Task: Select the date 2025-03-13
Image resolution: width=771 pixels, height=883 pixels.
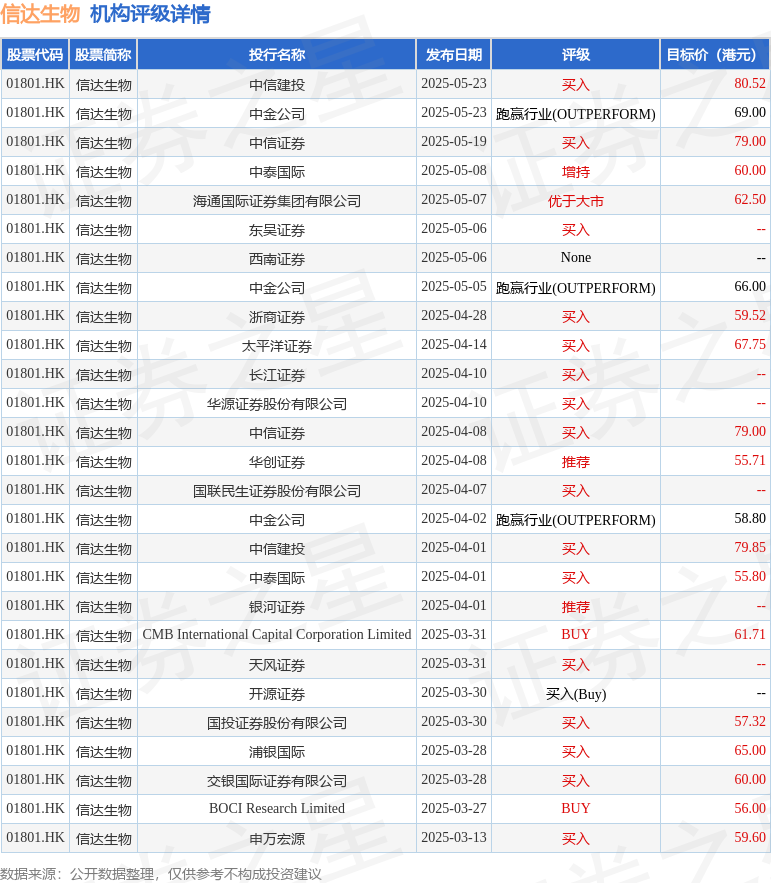Action: pyautogui.click(x=453, y=837)
